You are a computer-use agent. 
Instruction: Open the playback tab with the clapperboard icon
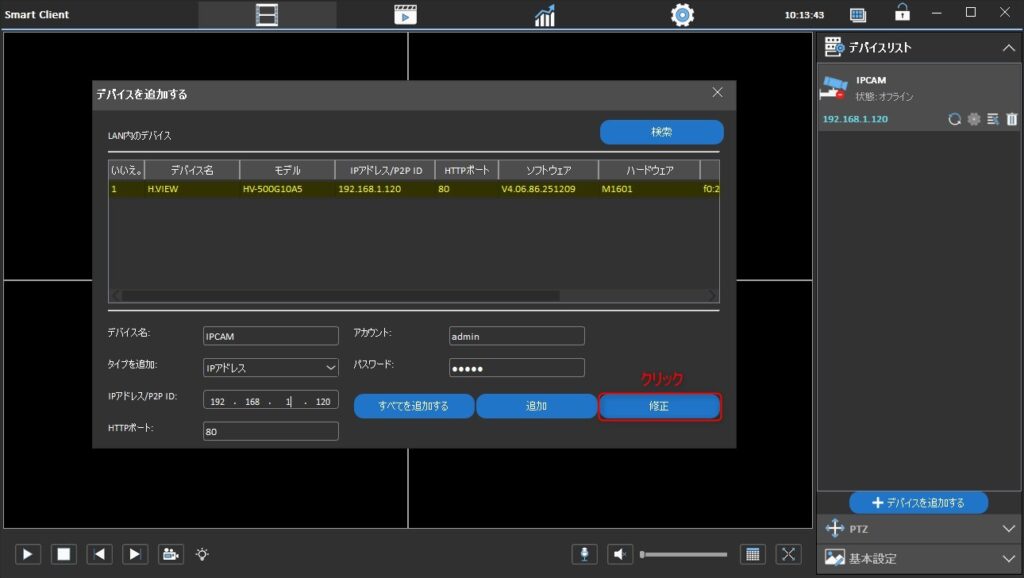tap(405, 15)
